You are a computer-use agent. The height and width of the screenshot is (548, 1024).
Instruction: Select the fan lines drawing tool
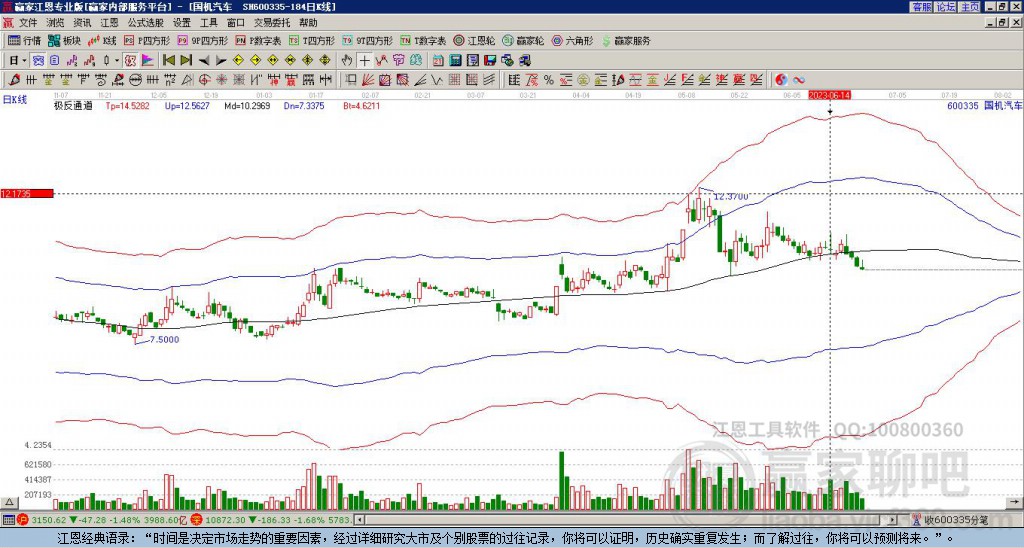(368, 80)
